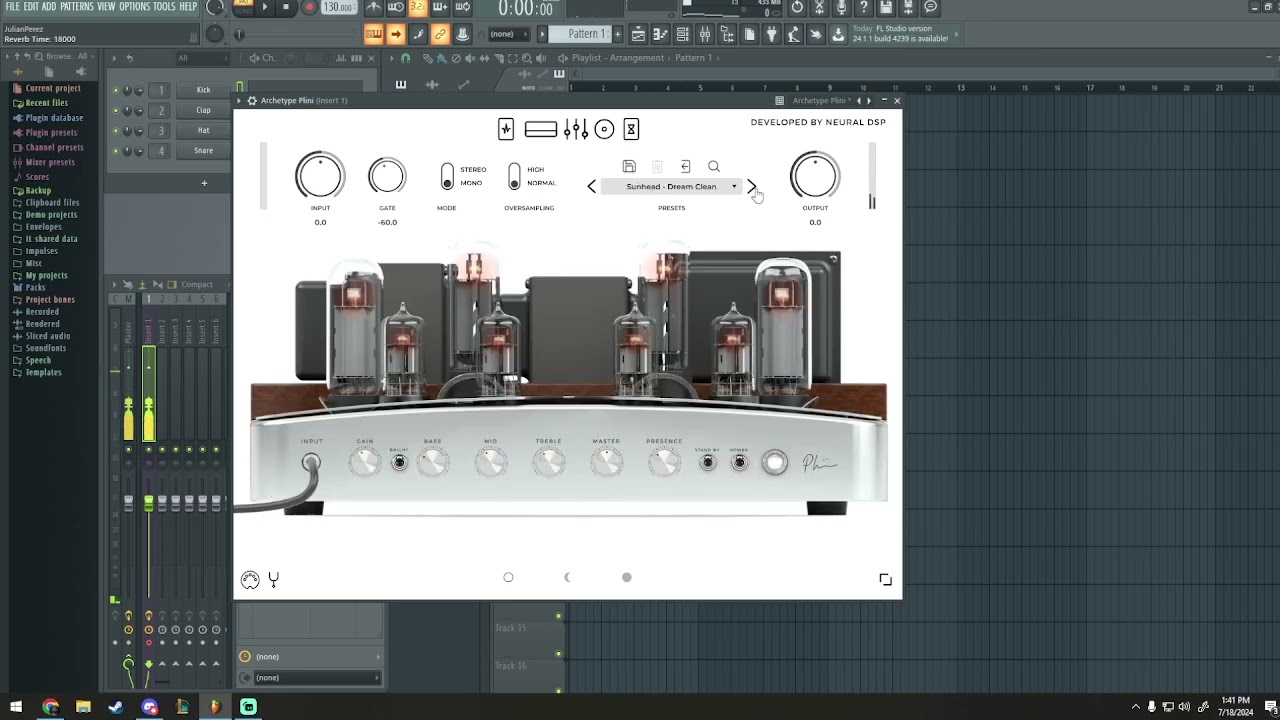Click the download update icon

pos(838,34)
